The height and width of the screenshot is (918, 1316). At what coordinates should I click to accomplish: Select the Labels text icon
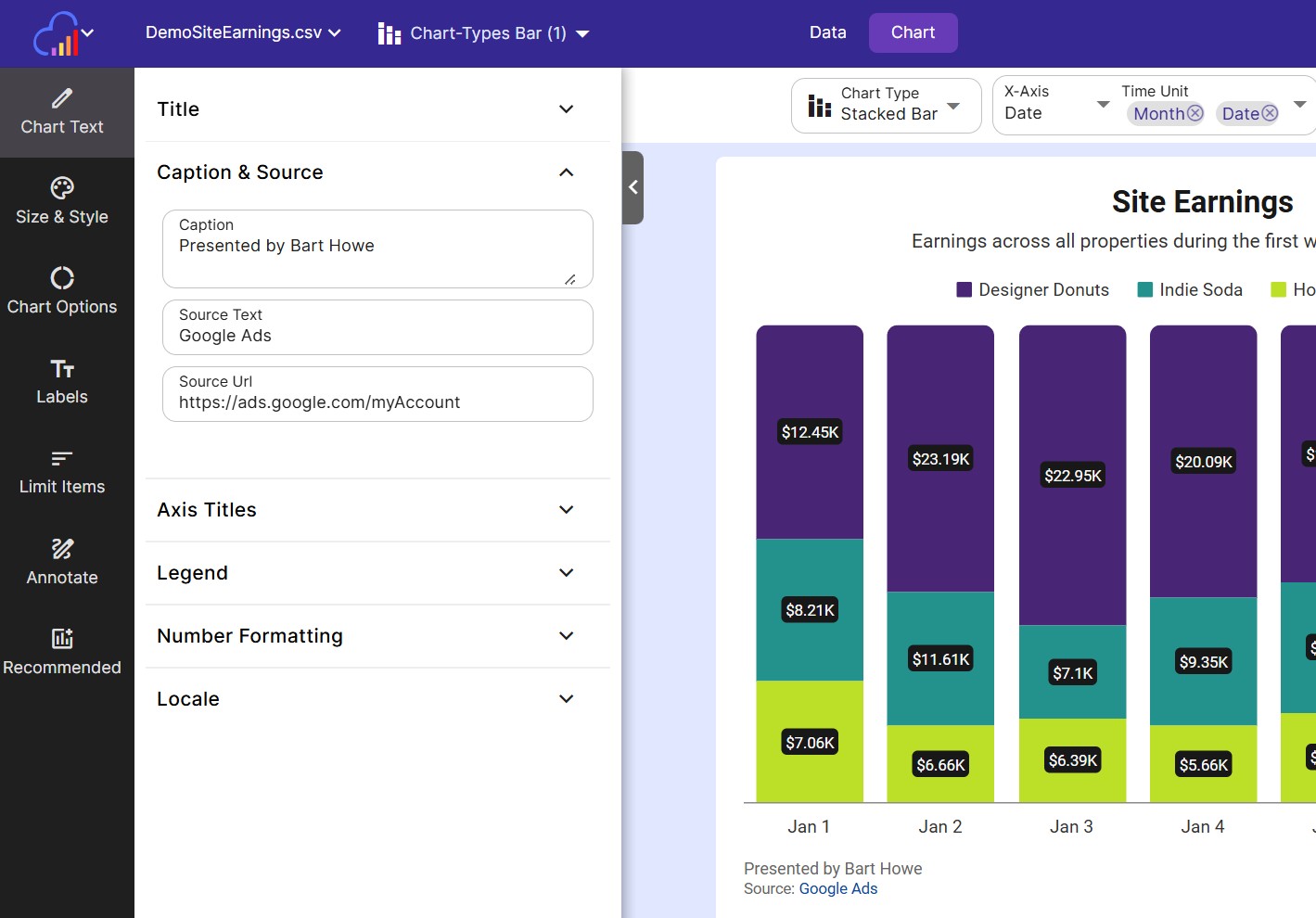click(x=62, y=382)
